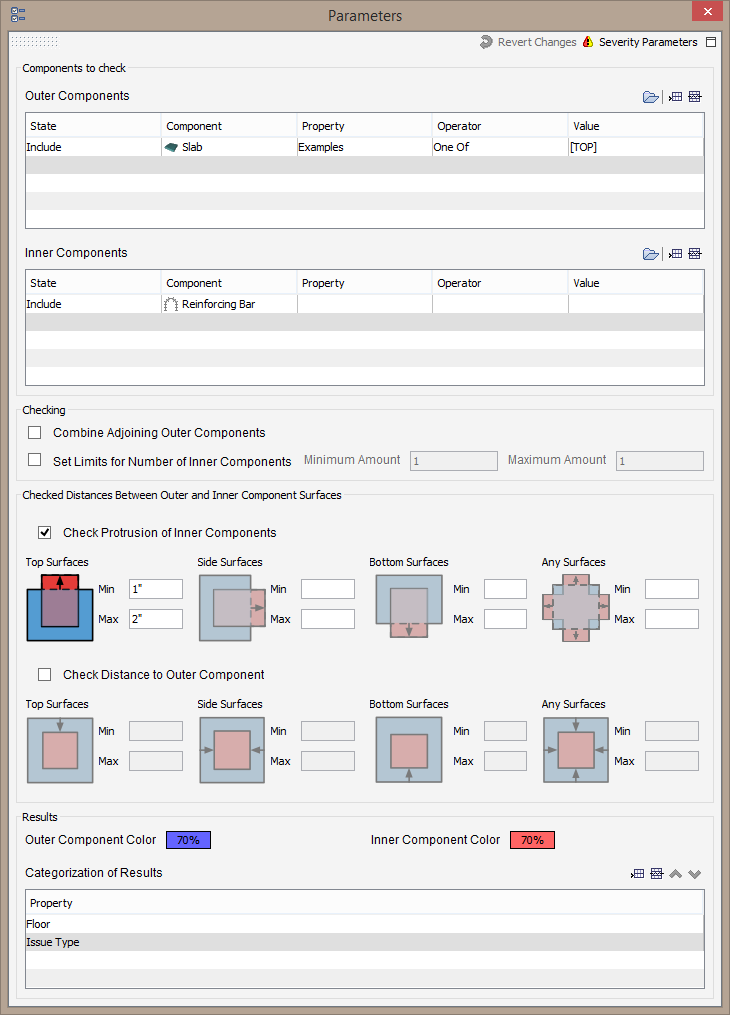
Task: Select the Floor categorization row
Action: [364, 924]
